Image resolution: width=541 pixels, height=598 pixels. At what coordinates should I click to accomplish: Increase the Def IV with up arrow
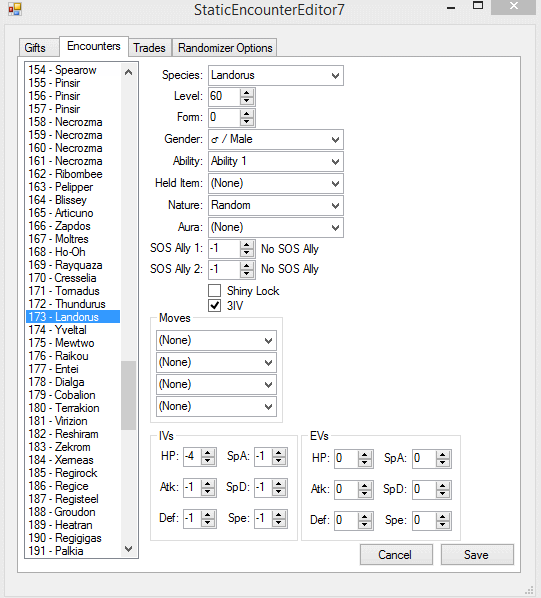pos(208,515)
